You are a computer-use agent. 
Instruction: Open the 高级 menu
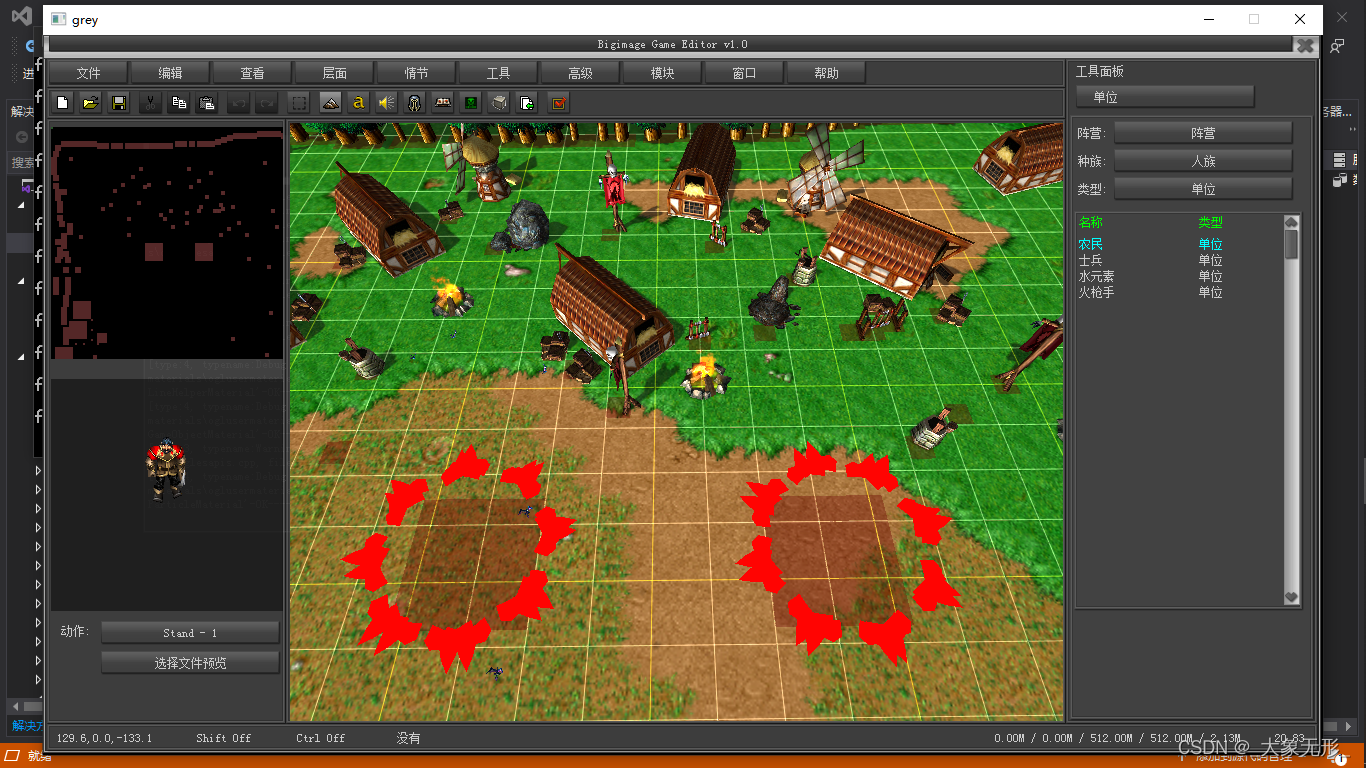click(x=581, y=73)
